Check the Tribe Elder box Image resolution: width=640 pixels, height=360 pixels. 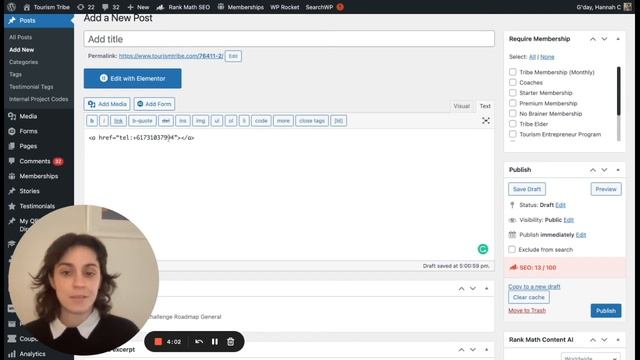point(513,124)
